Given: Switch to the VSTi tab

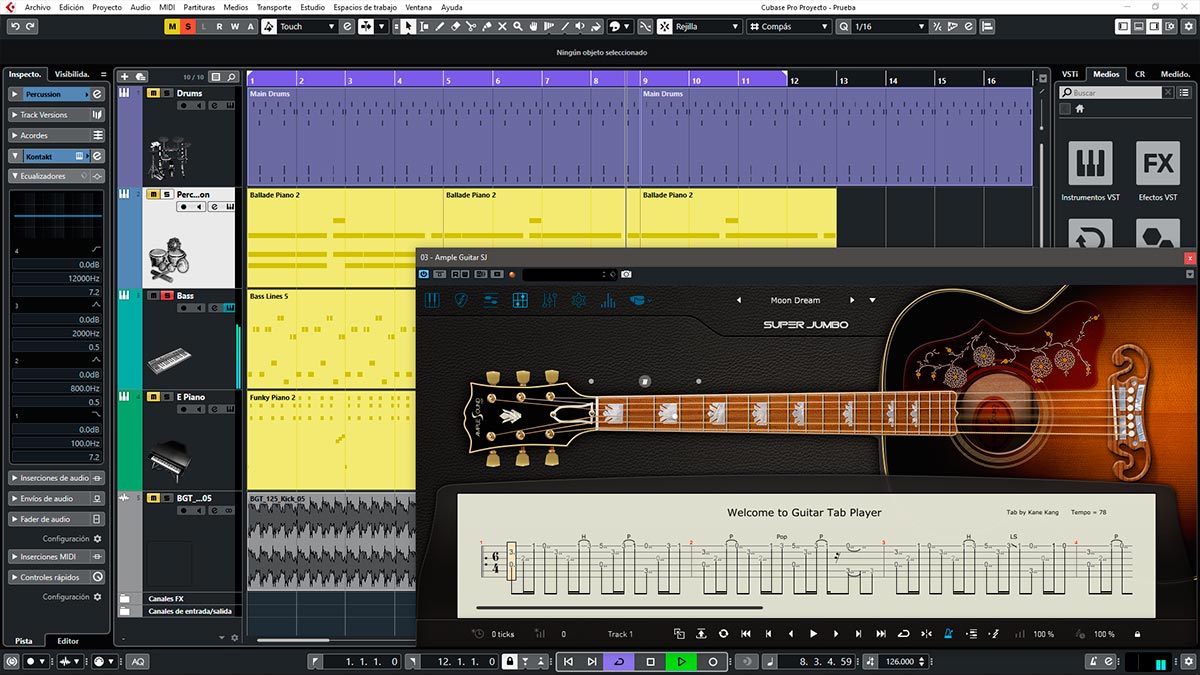Looking at the screenshot, I should (1070, 74).
